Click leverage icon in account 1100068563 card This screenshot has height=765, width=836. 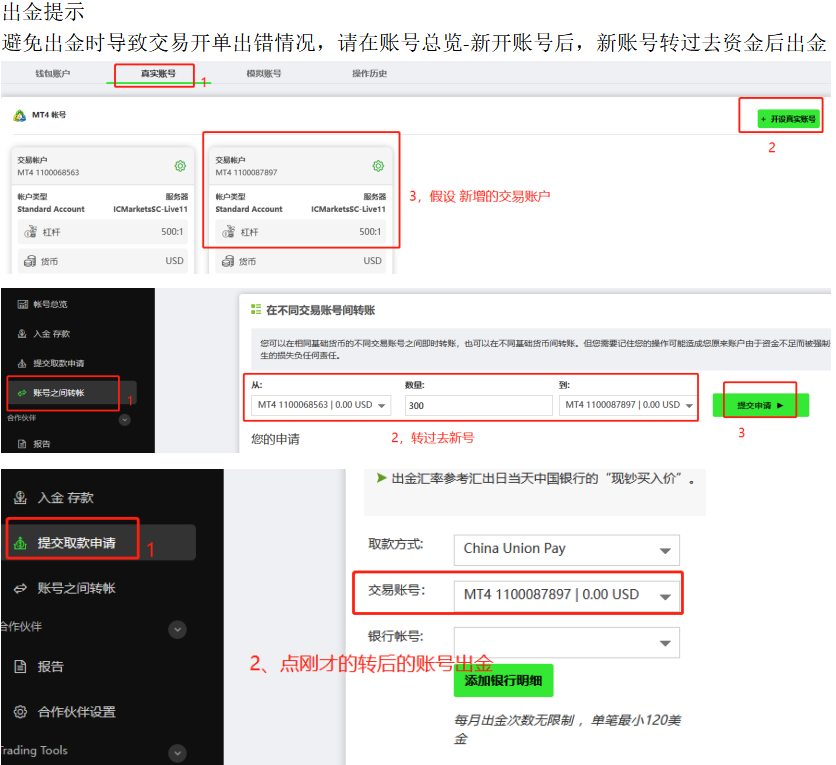tap(30, 231)
